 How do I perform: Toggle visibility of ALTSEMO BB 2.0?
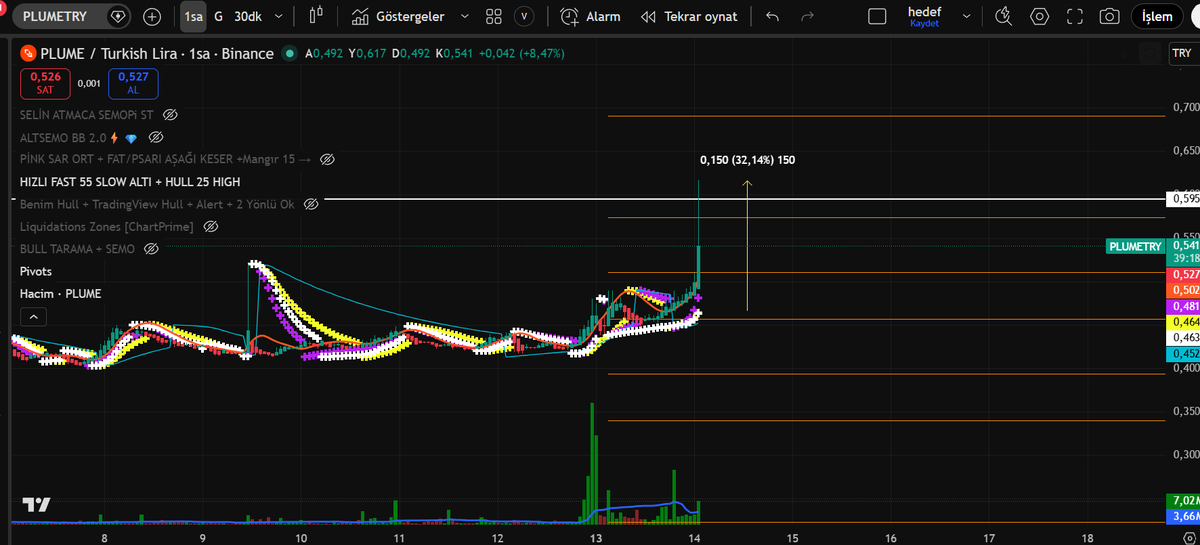(156, 137)
